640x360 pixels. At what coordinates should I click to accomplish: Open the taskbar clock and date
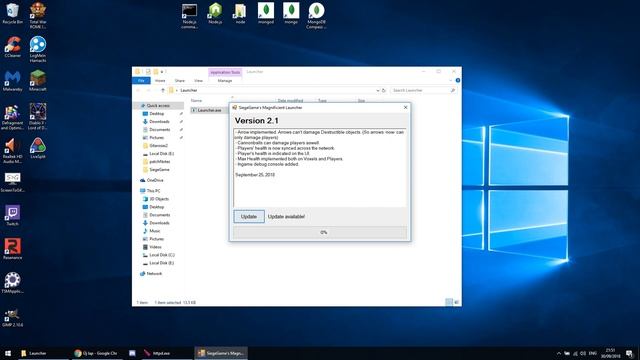pyautogui.click(x=610, y=353)
